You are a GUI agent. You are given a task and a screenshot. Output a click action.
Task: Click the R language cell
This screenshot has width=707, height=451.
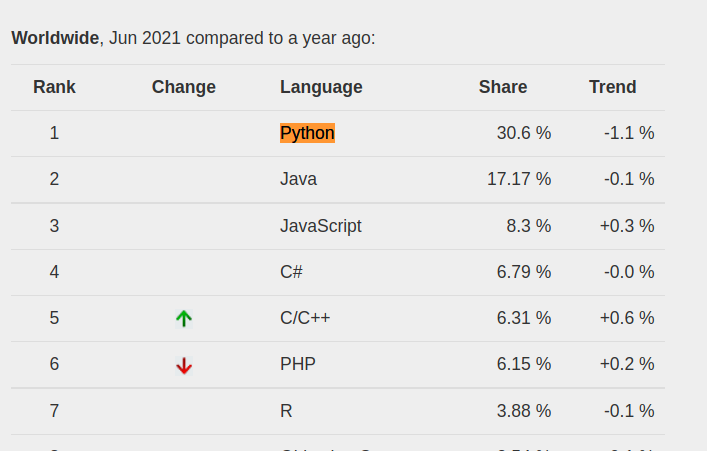click(286, 411)
